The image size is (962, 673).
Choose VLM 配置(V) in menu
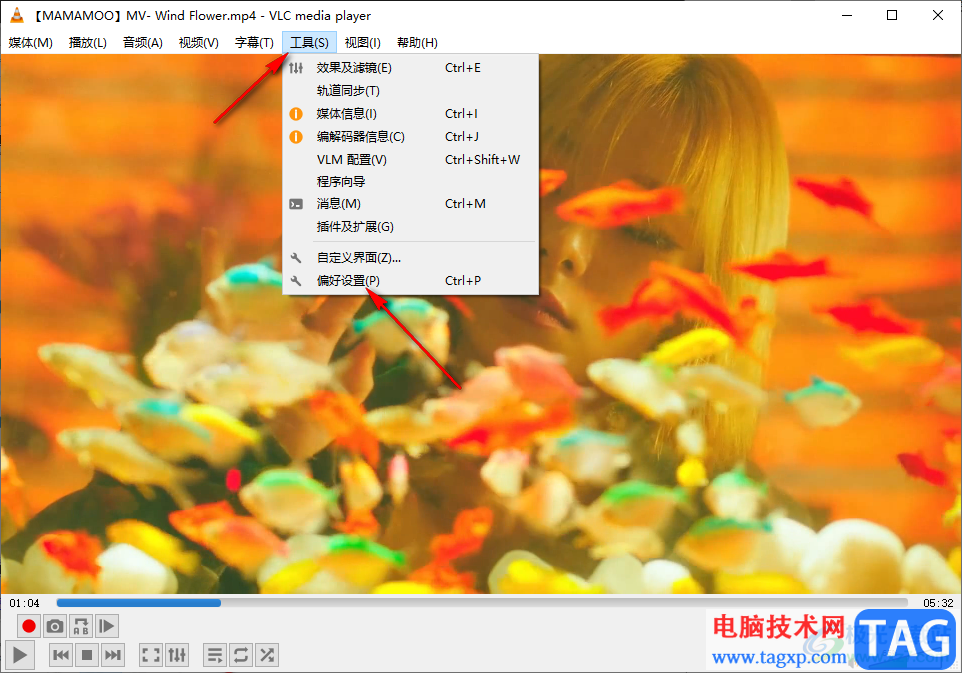[x=410, y=160]
